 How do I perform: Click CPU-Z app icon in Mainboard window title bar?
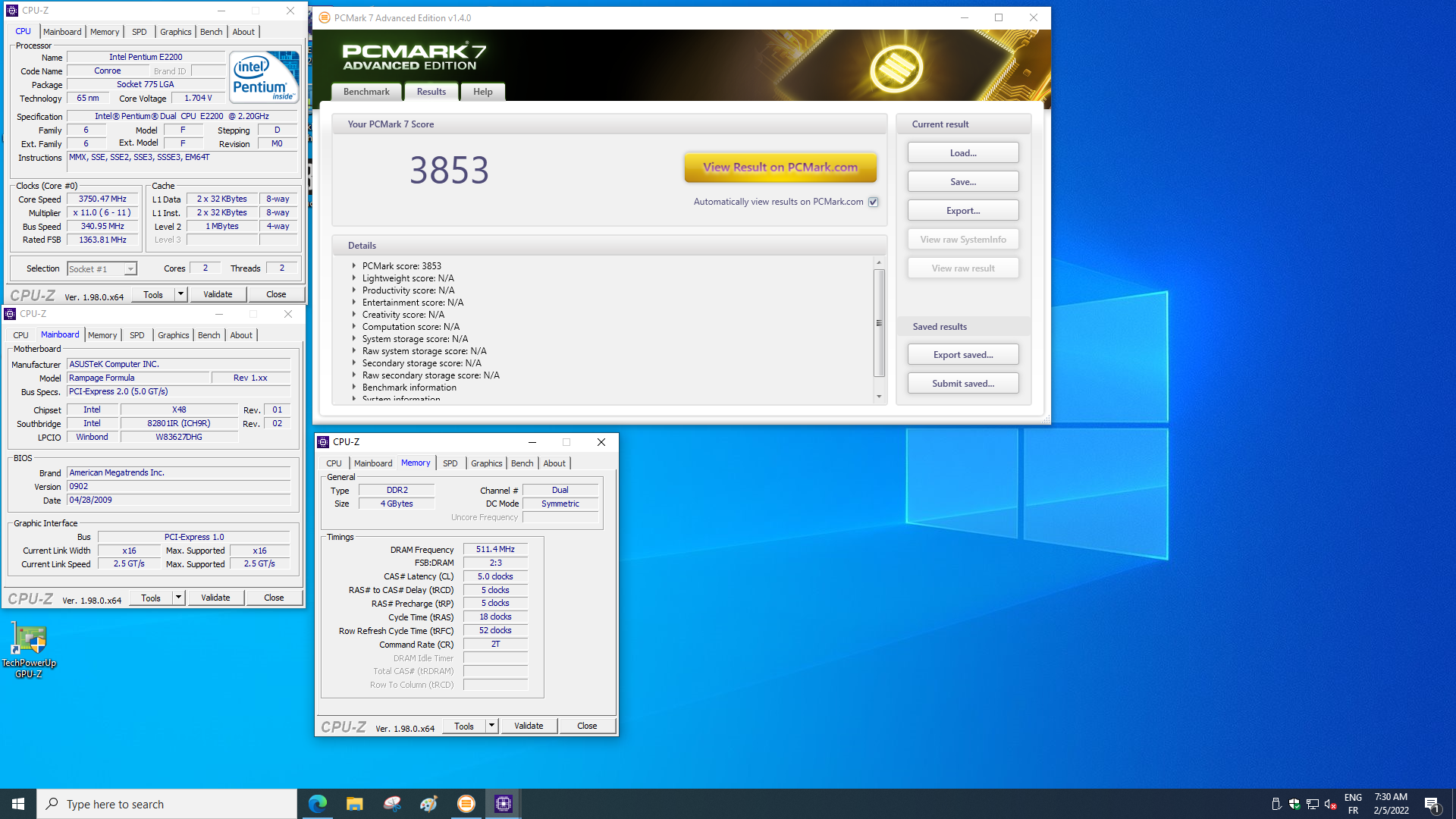pyautogui.click(x=10, y=314)
